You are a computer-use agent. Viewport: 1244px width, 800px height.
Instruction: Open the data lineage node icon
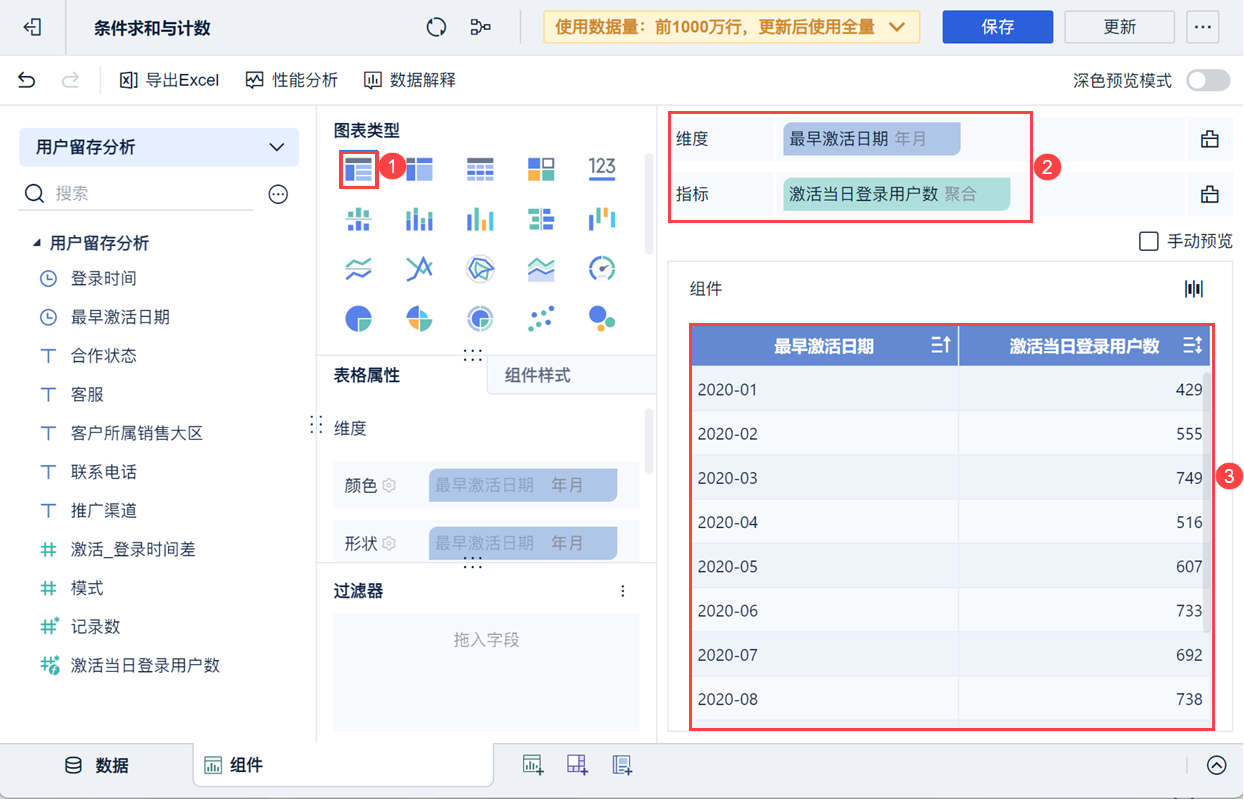[x=480, y=28]
